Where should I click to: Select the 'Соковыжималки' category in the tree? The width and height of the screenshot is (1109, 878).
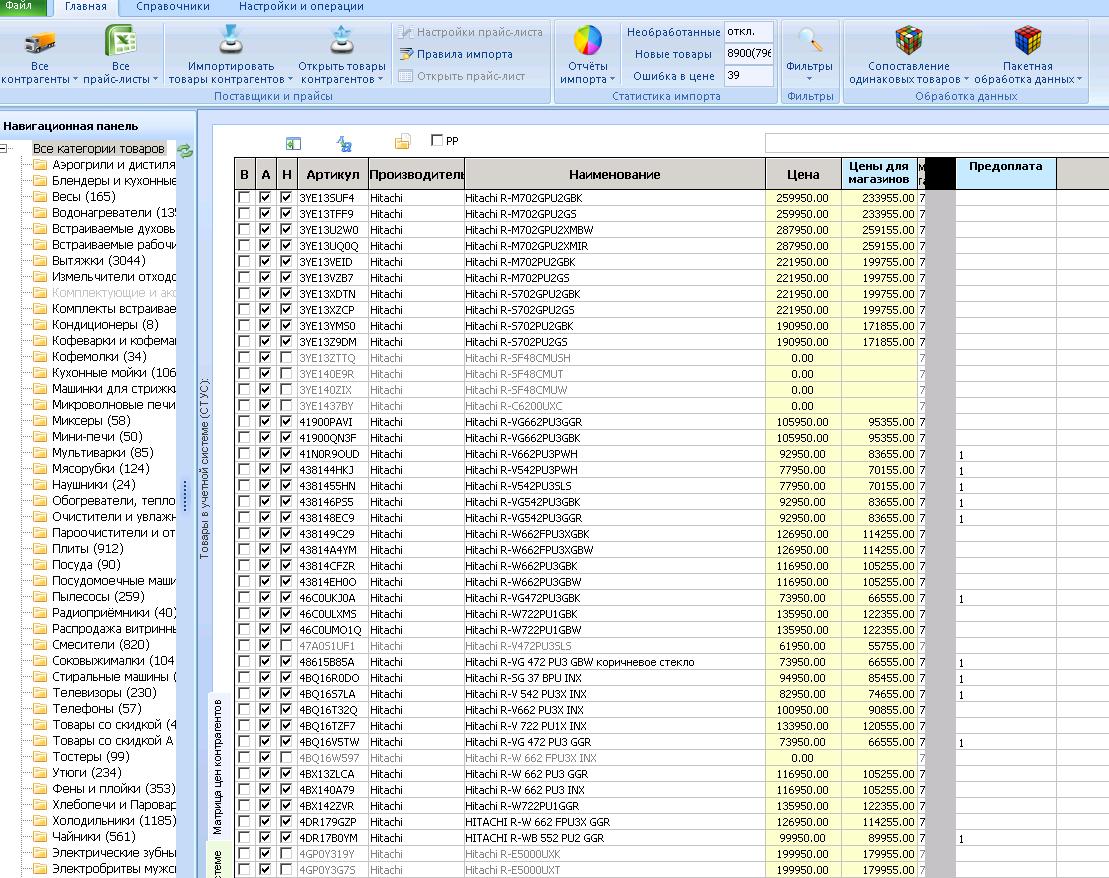pyautogui.click(x=112, y=661)
